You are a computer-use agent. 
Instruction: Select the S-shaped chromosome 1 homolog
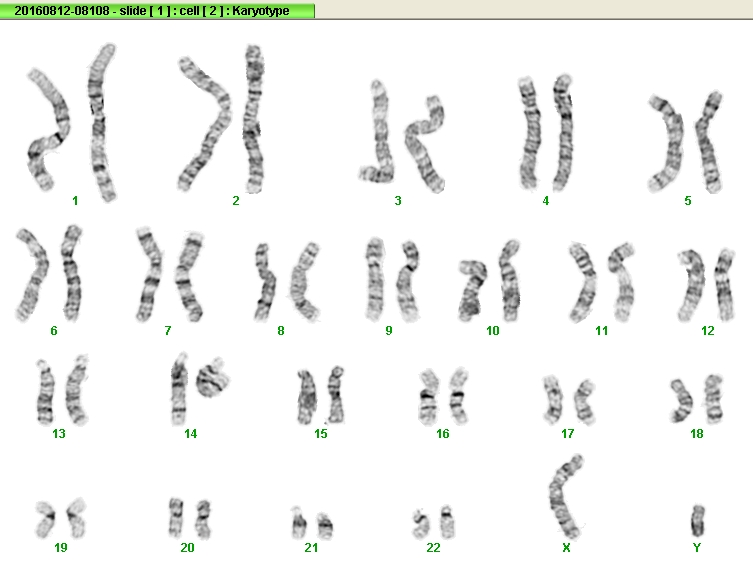pyautogui.click(x=48, y=129)
